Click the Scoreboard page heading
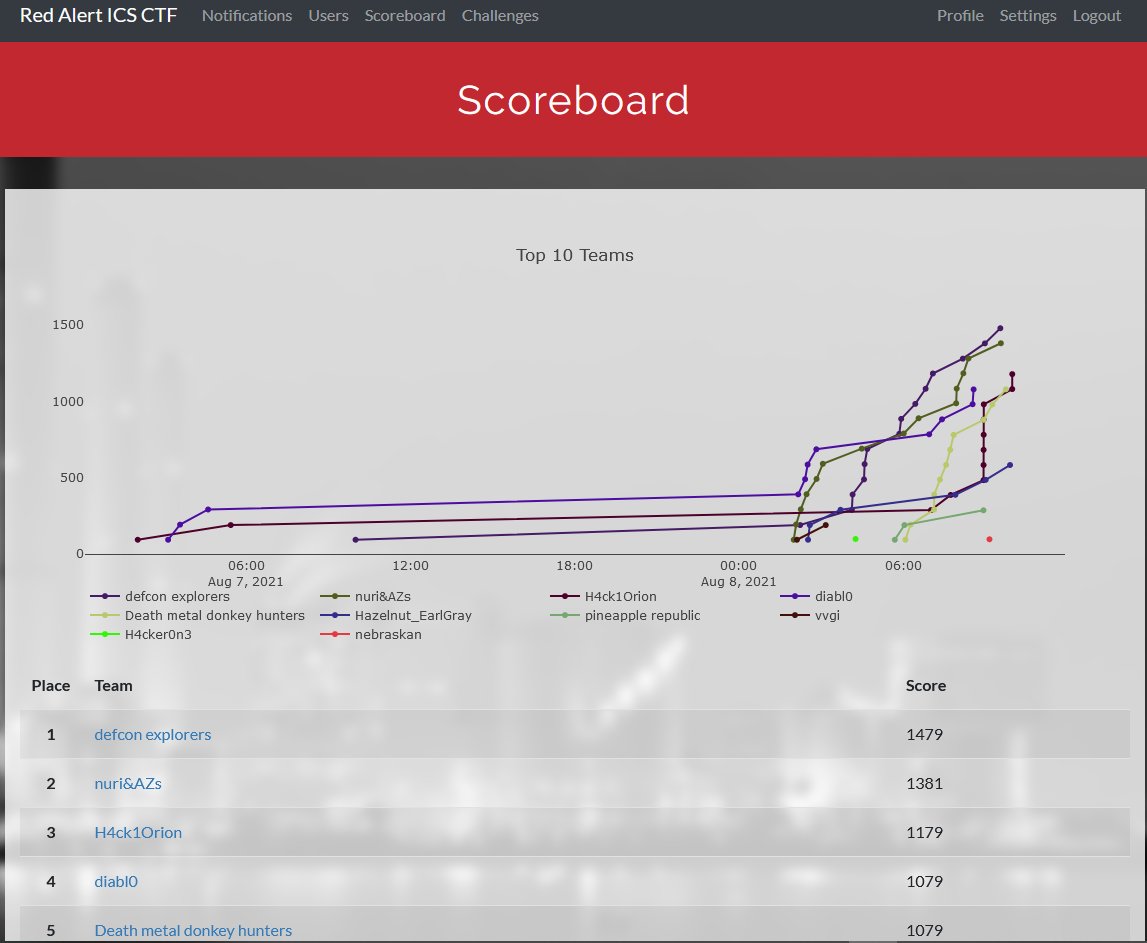Viewport: 1147px width, 943px height. pos(574,100)
